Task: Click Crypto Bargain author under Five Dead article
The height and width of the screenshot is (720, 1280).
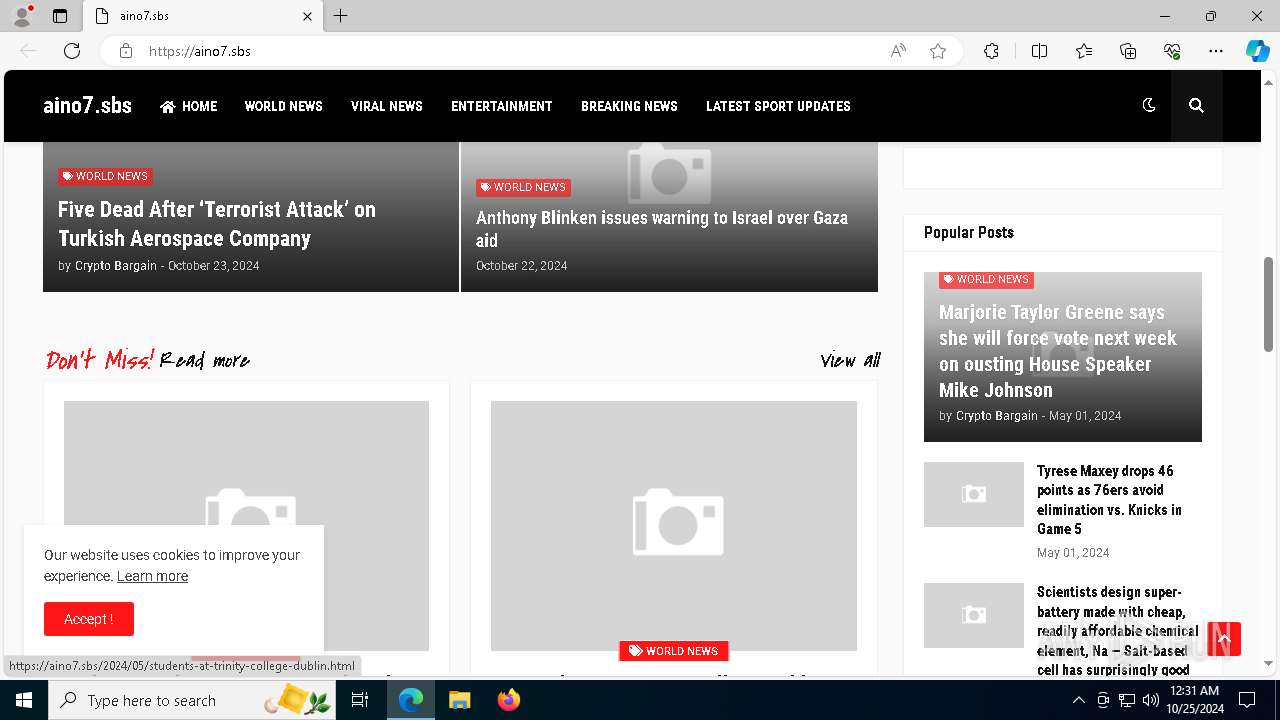Action: (x=116, y=266)
